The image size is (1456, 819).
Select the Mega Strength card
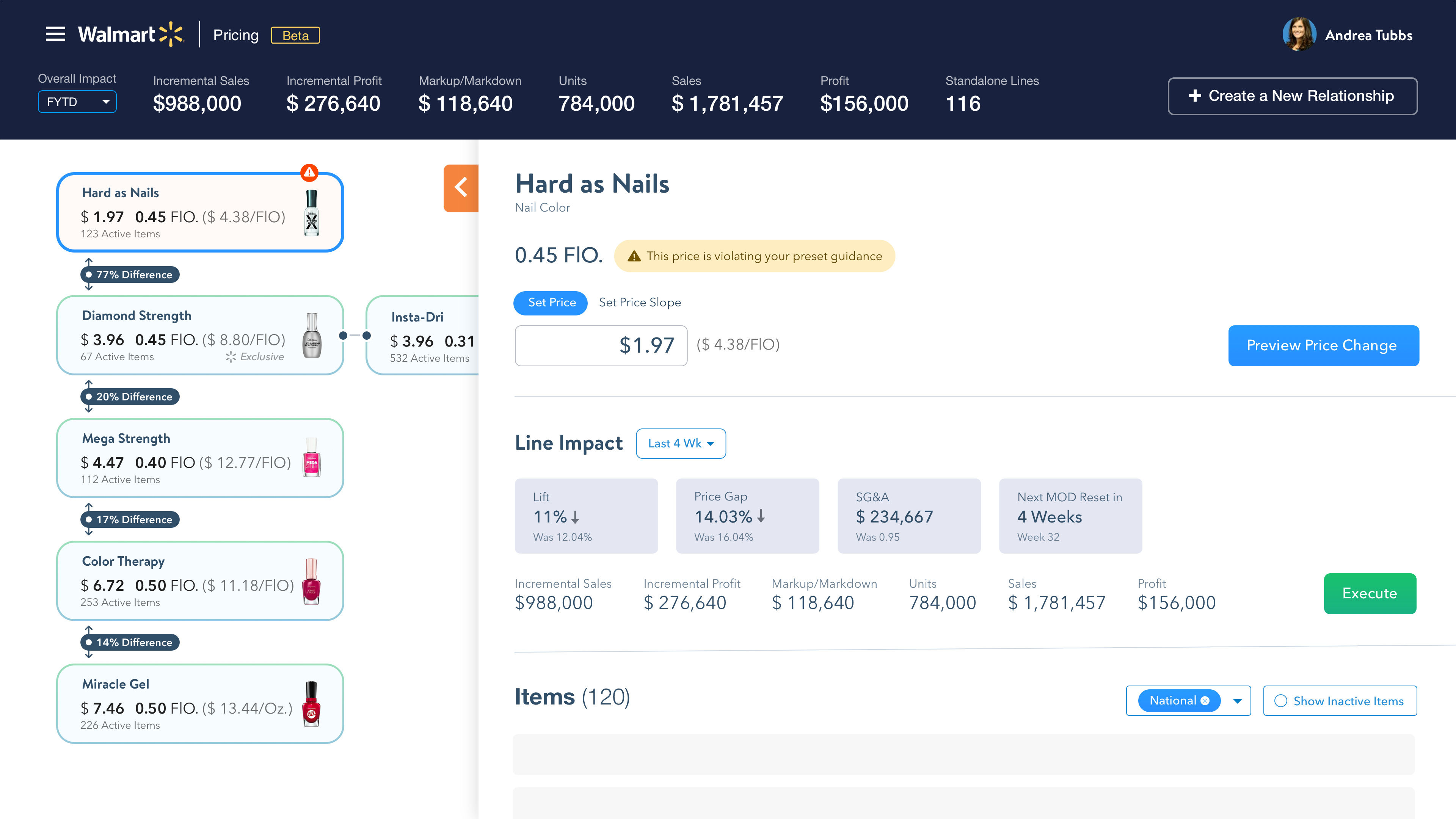pos(200,458)
